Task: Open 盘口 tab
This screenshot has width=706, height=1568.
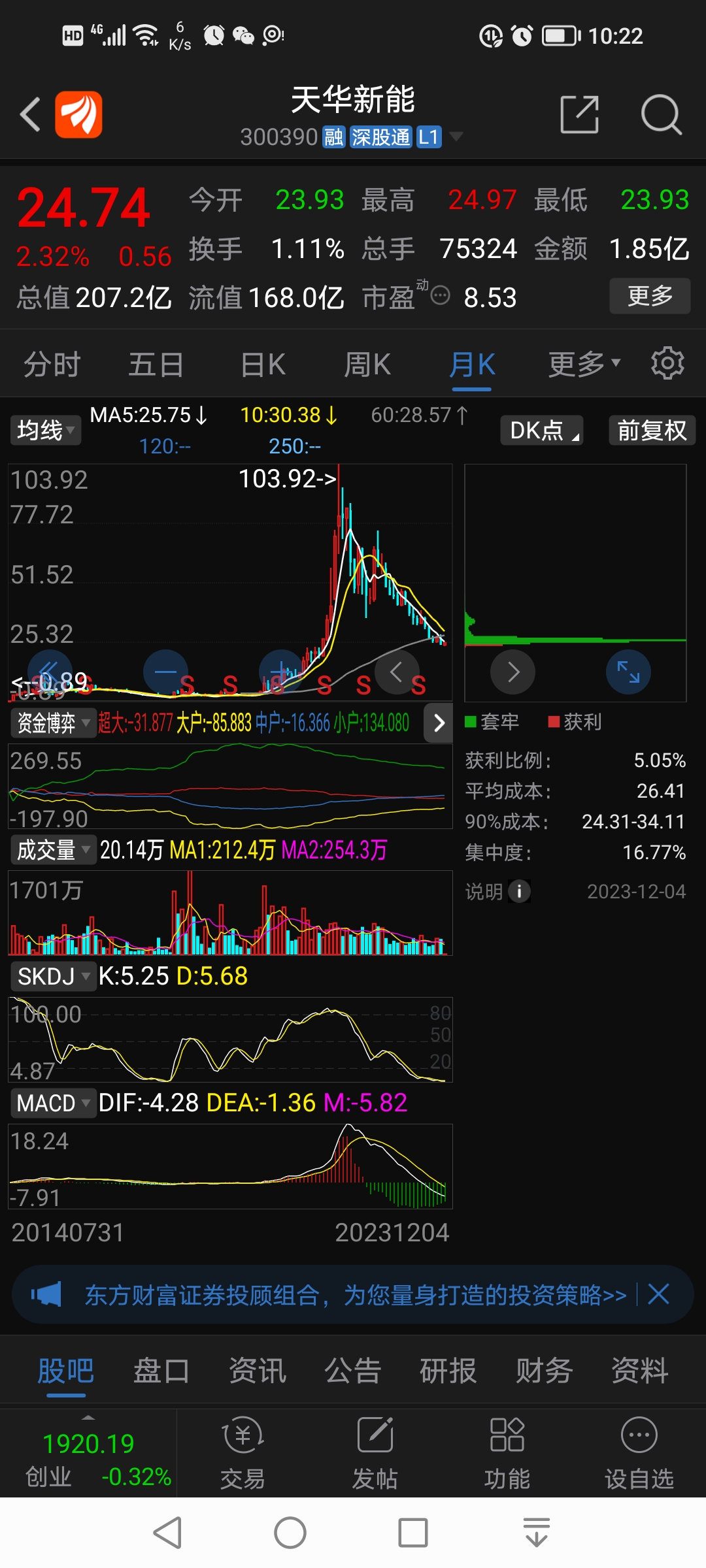Action: pyautogui.click(x=161, y=1371)
